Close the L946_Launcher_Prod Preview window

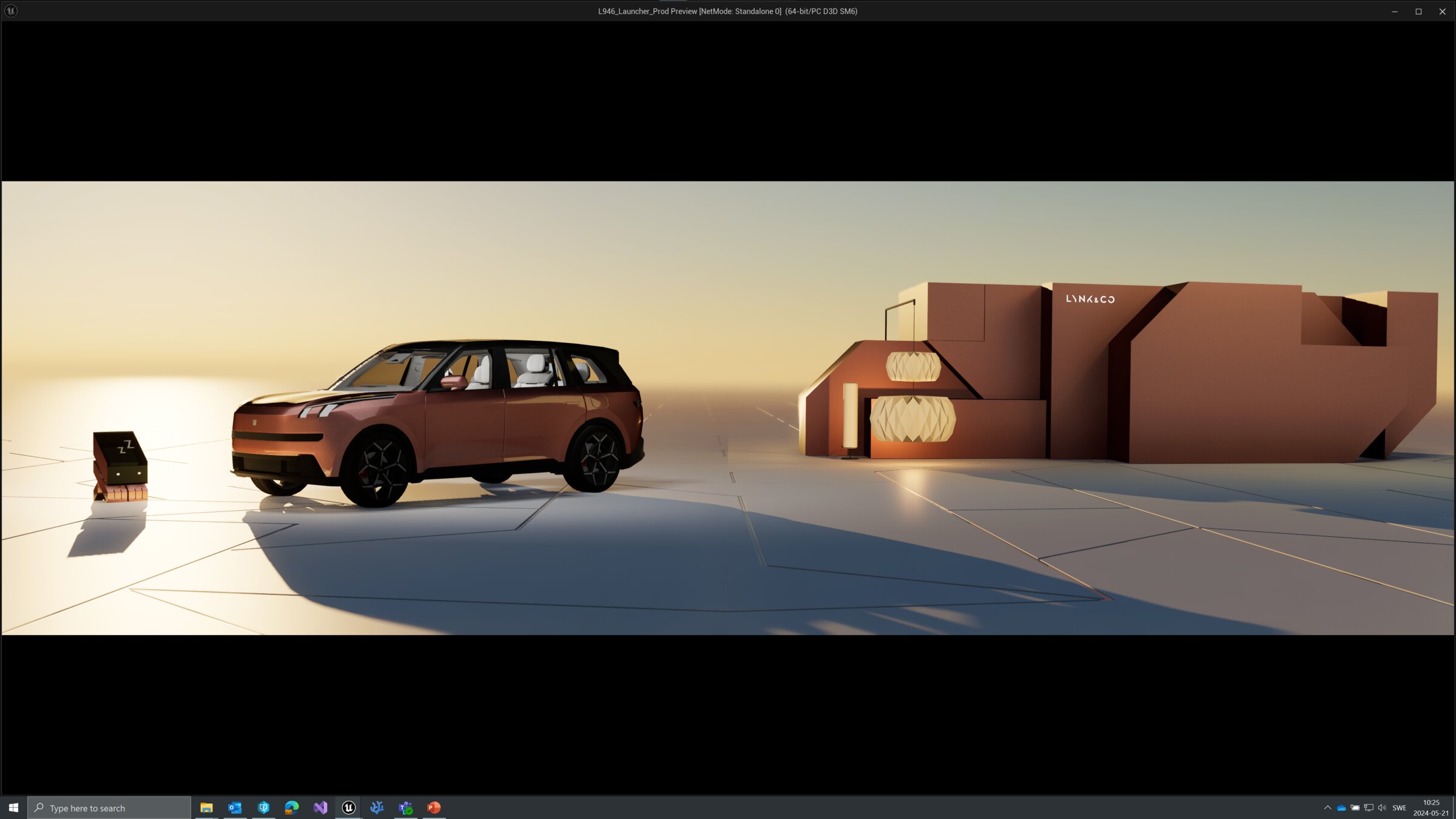click(x=1442, y=11)
